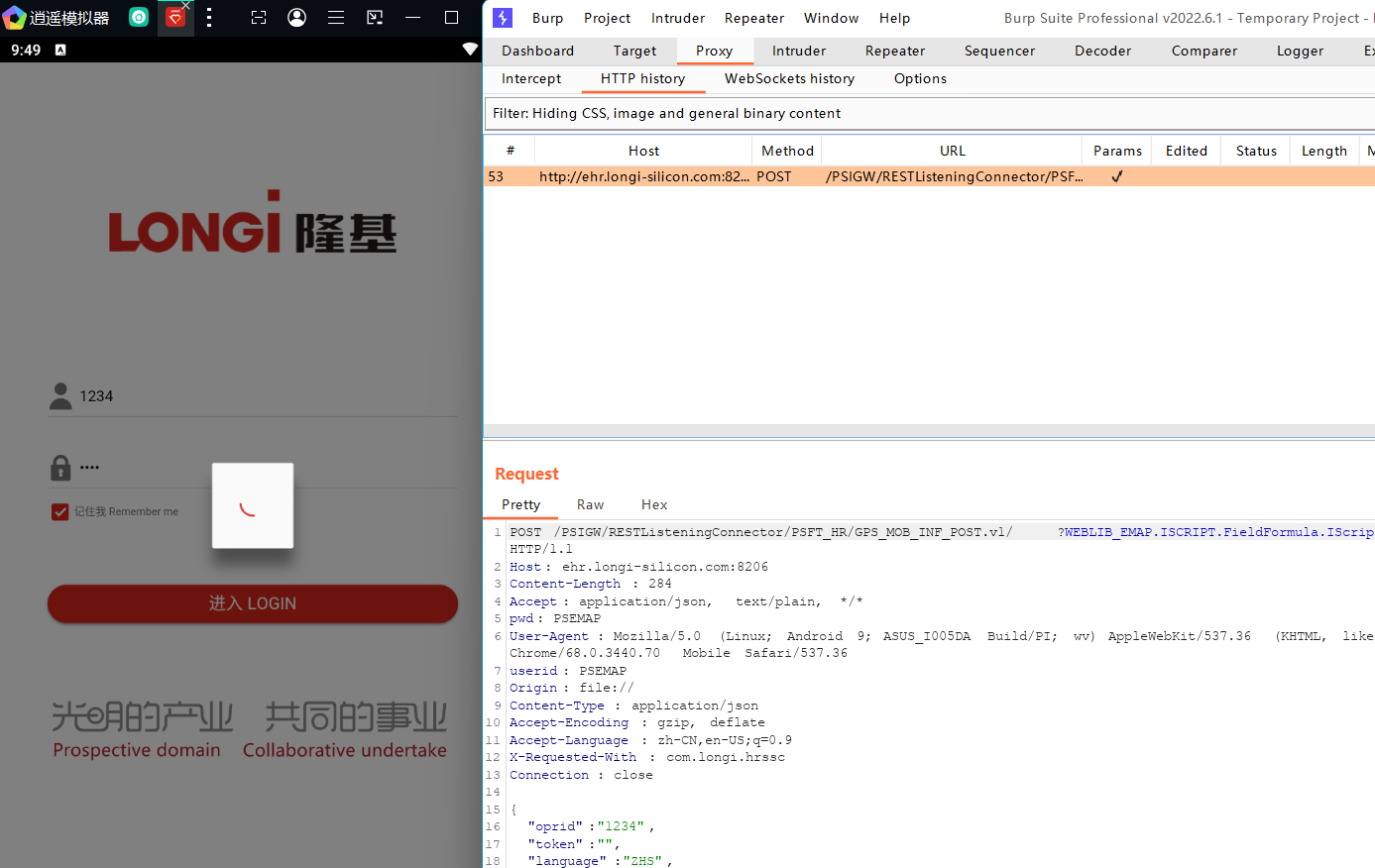This screenshot has height=868, width=1375.
Task: Open the emulator hamburger settings menu
Action: (x=336, y=17)
